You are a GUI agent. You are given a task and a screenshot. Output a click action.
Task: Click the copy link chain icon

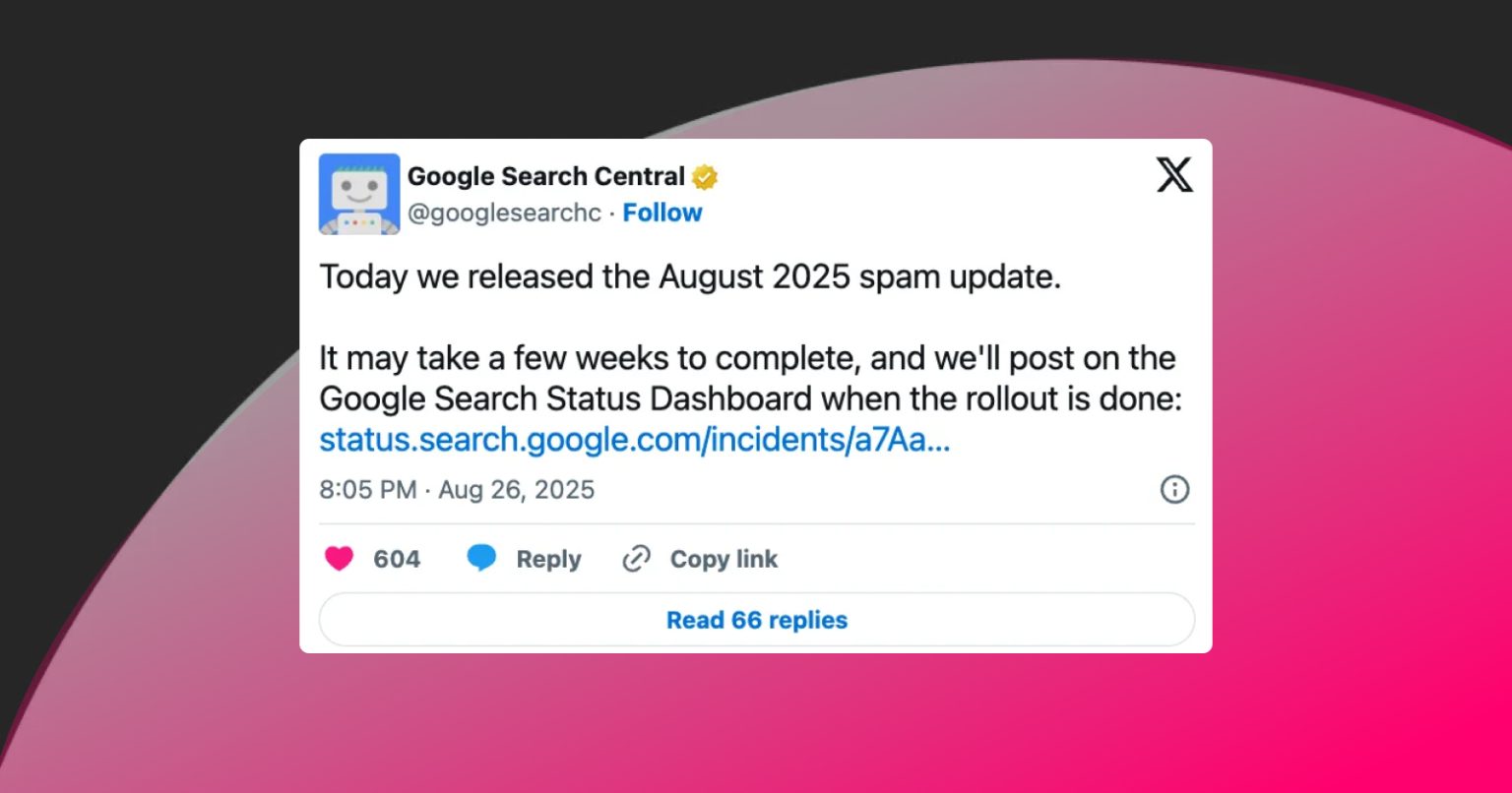tap(637, 559)
